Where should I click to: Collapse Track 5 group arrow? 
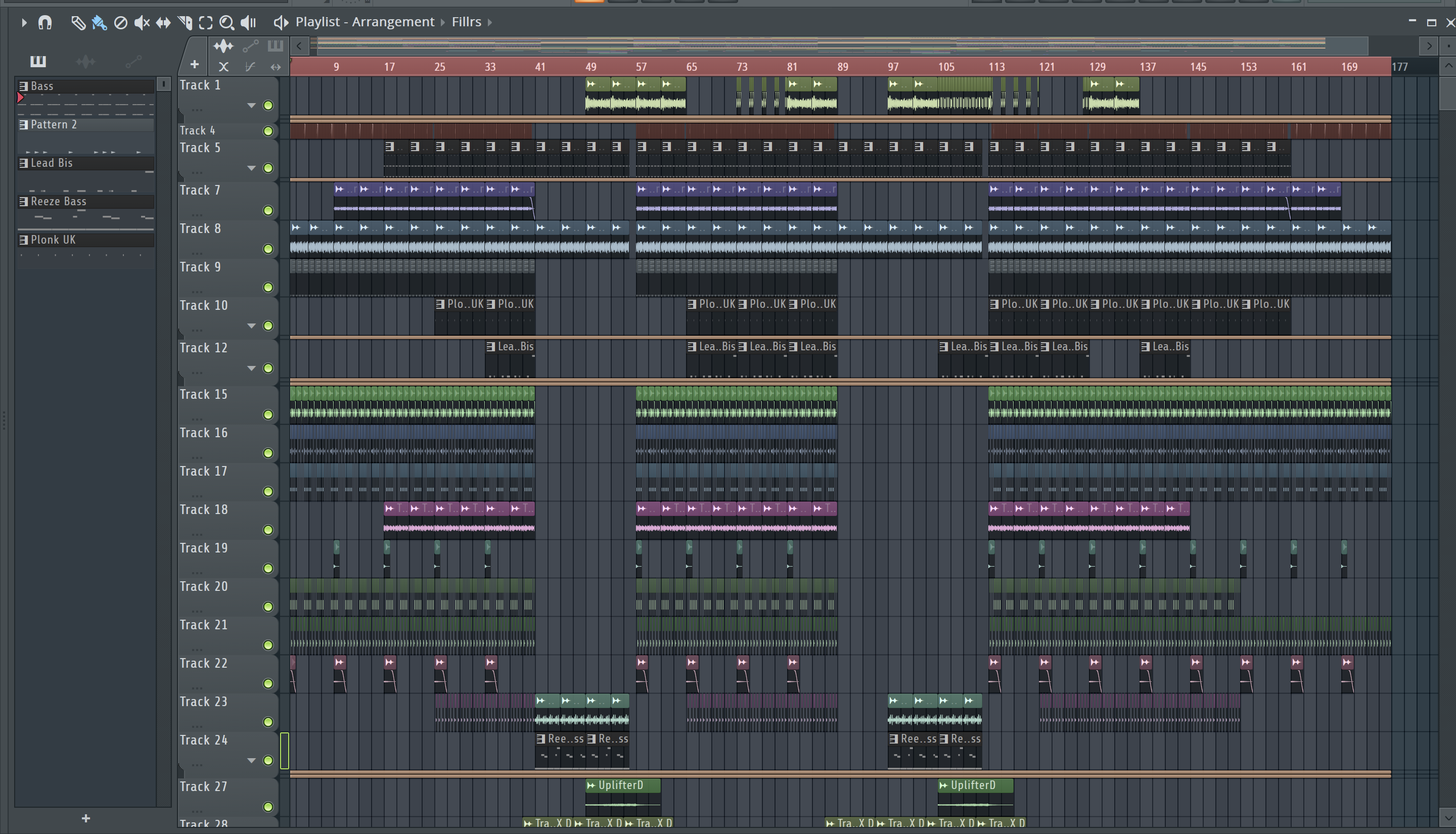pos(251,168)
